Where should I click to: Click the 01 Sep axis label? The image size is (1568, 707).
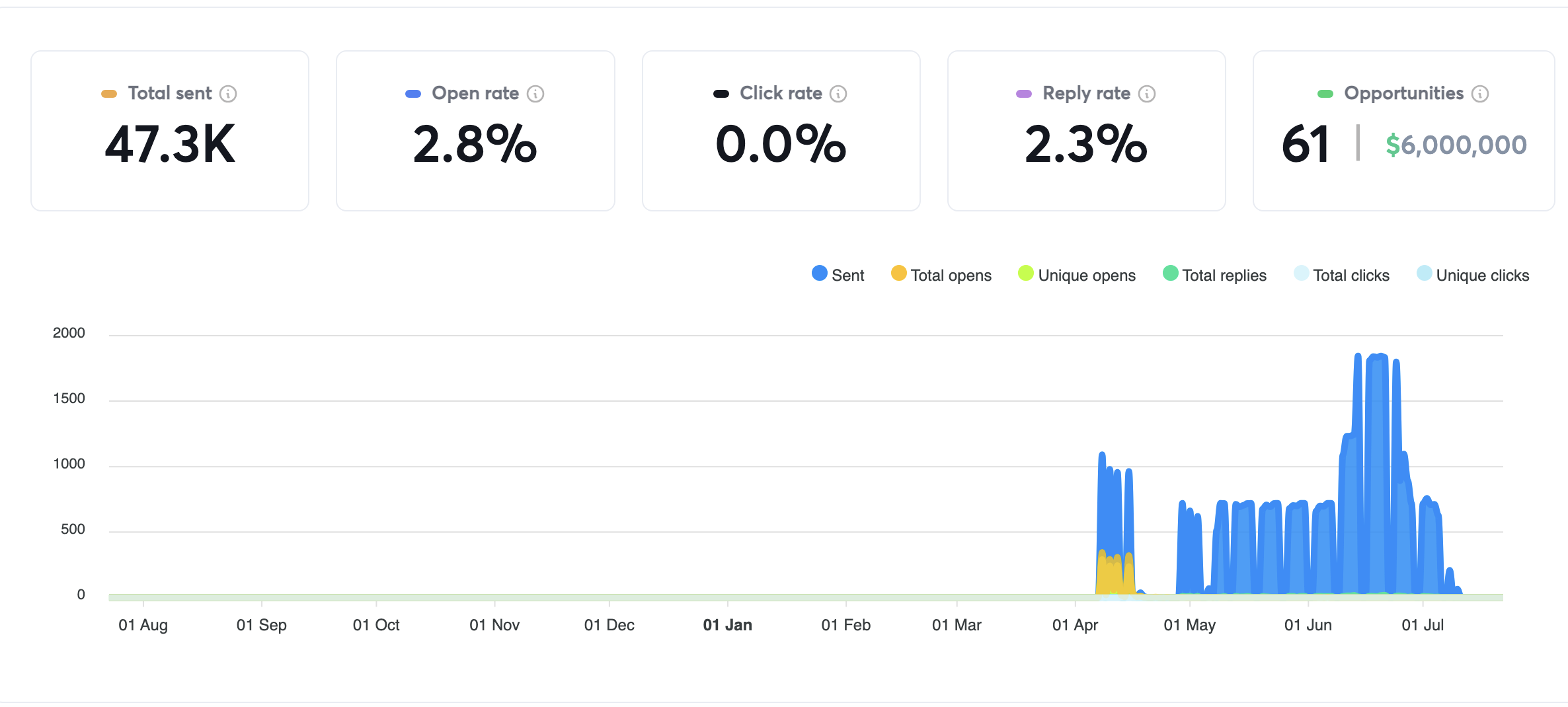pyautogui.click(x=261, y=625)
